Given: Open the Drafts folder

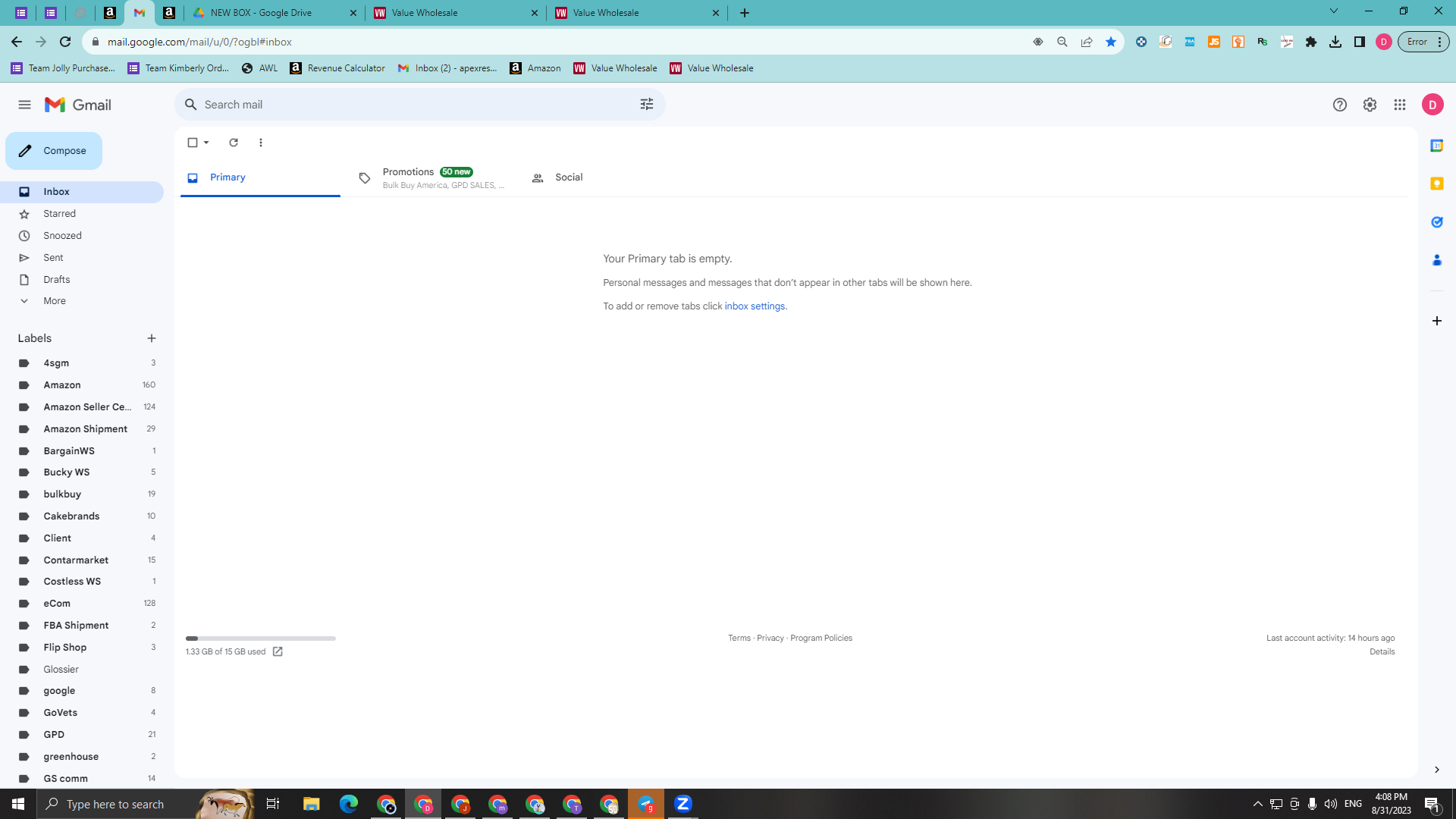Looking at the screenshot, I should pyautogui.click(x=82, y=280).
